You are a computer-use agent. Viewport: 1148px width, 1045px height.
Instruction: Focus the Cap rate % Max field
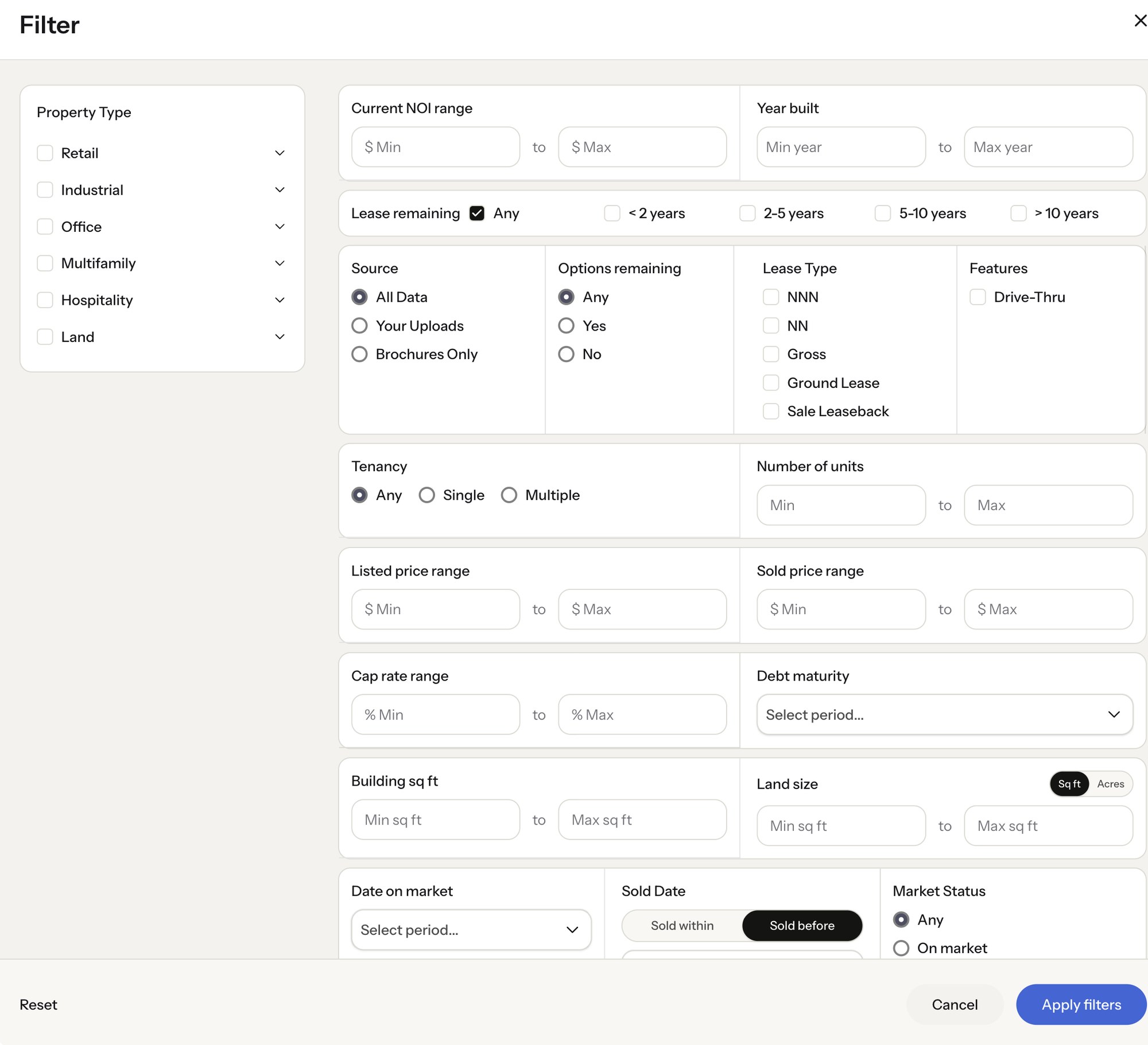[x=642, y=714]
